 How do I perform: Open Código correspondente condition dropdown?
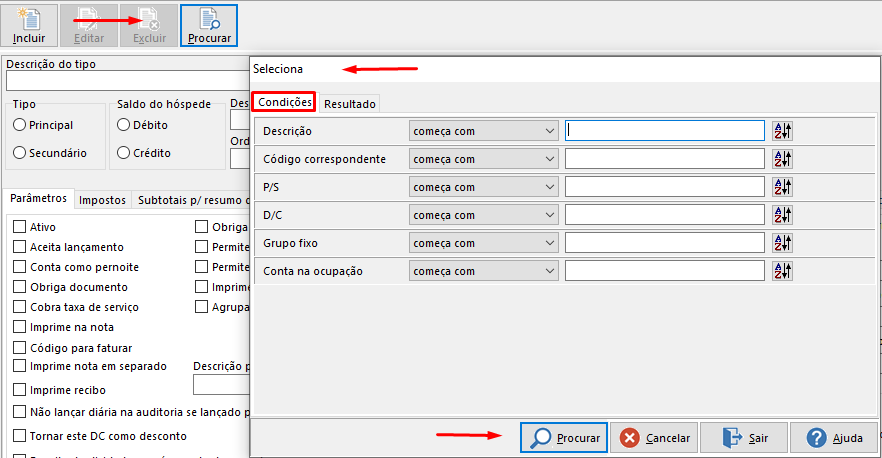pos(484,159)
